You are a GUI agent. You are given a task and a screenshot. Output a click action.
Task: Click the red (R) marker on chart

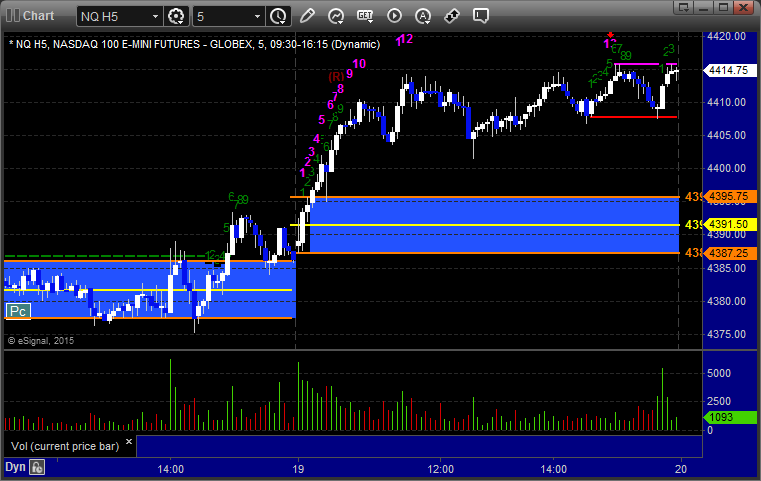[x=336, y=77]
